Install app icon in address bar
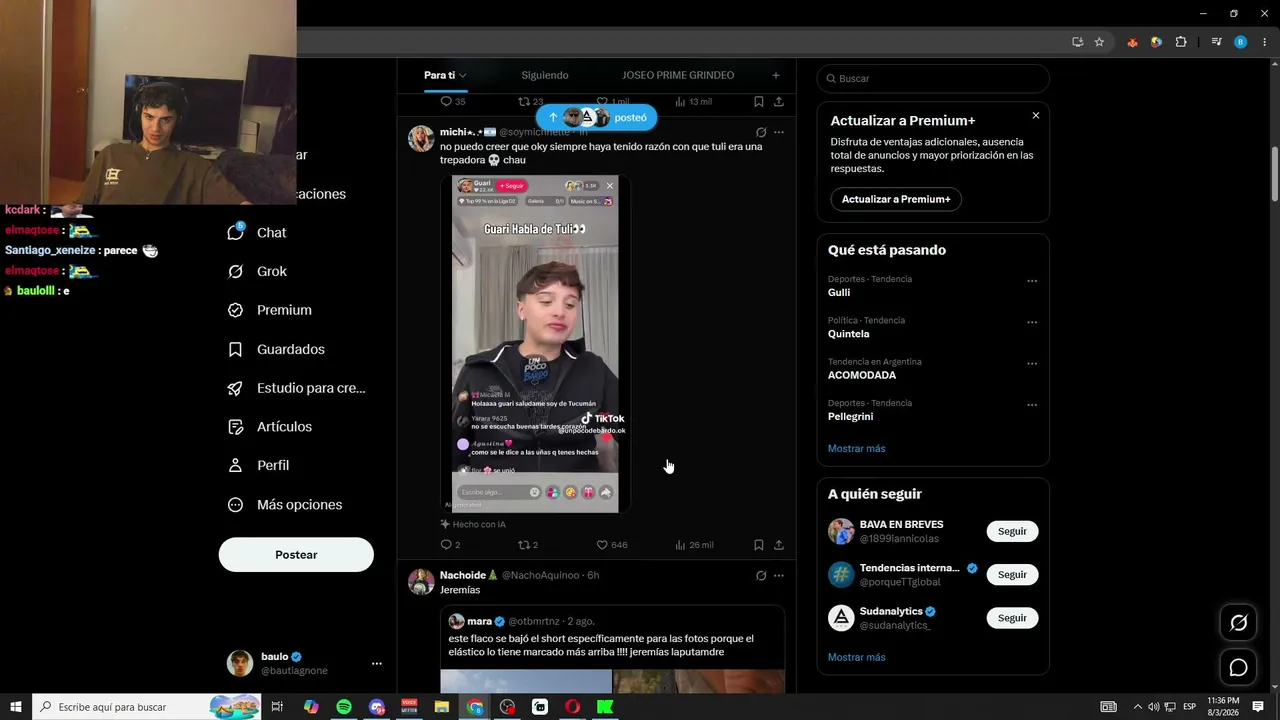 click(x=1077, y=42)
